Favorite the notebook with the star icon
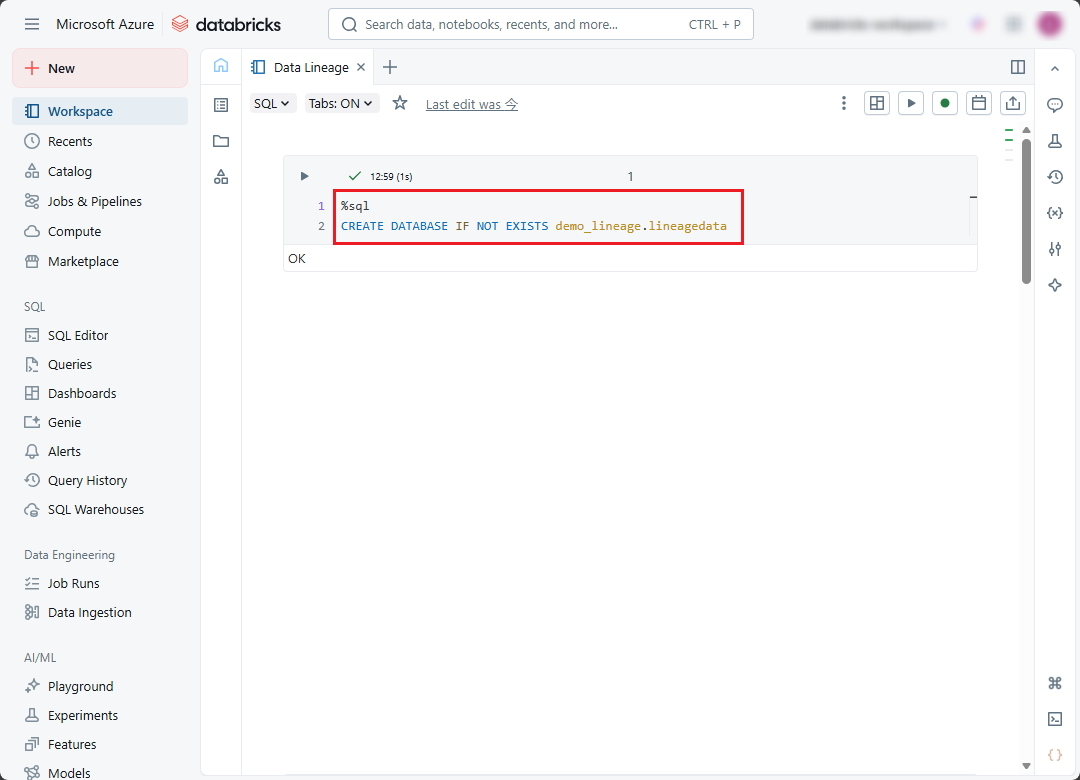 click(x=400, y=103)
